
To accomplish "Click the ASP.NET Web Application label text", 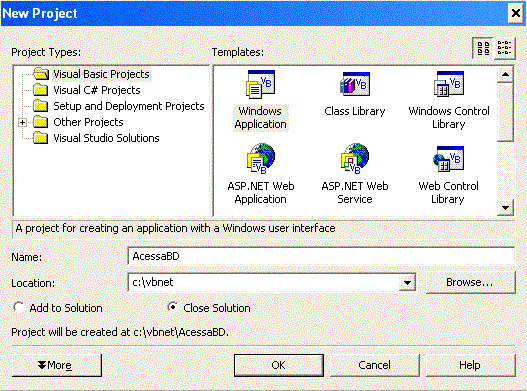I will [261, 193].
